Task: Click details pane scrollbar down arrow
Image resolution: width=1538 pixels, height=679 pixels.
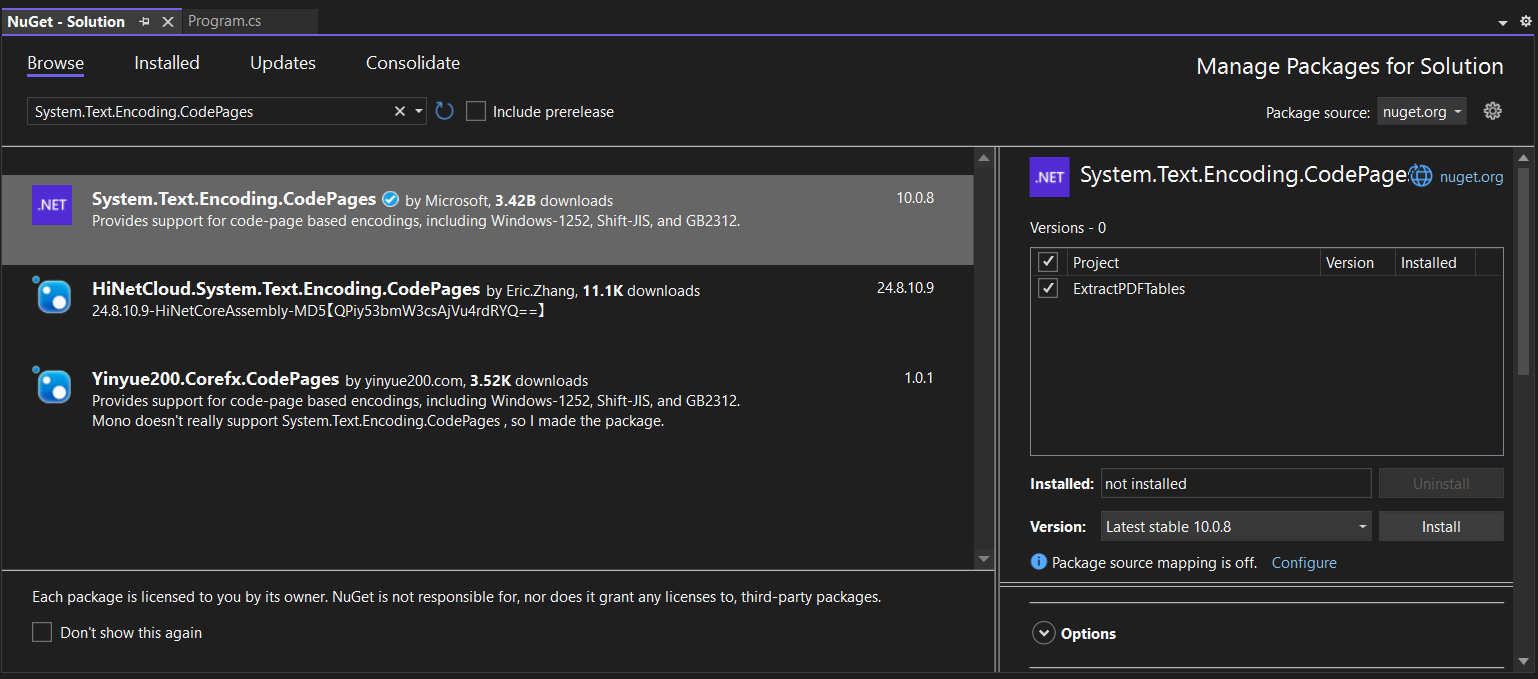Action: coord(1524,661)
